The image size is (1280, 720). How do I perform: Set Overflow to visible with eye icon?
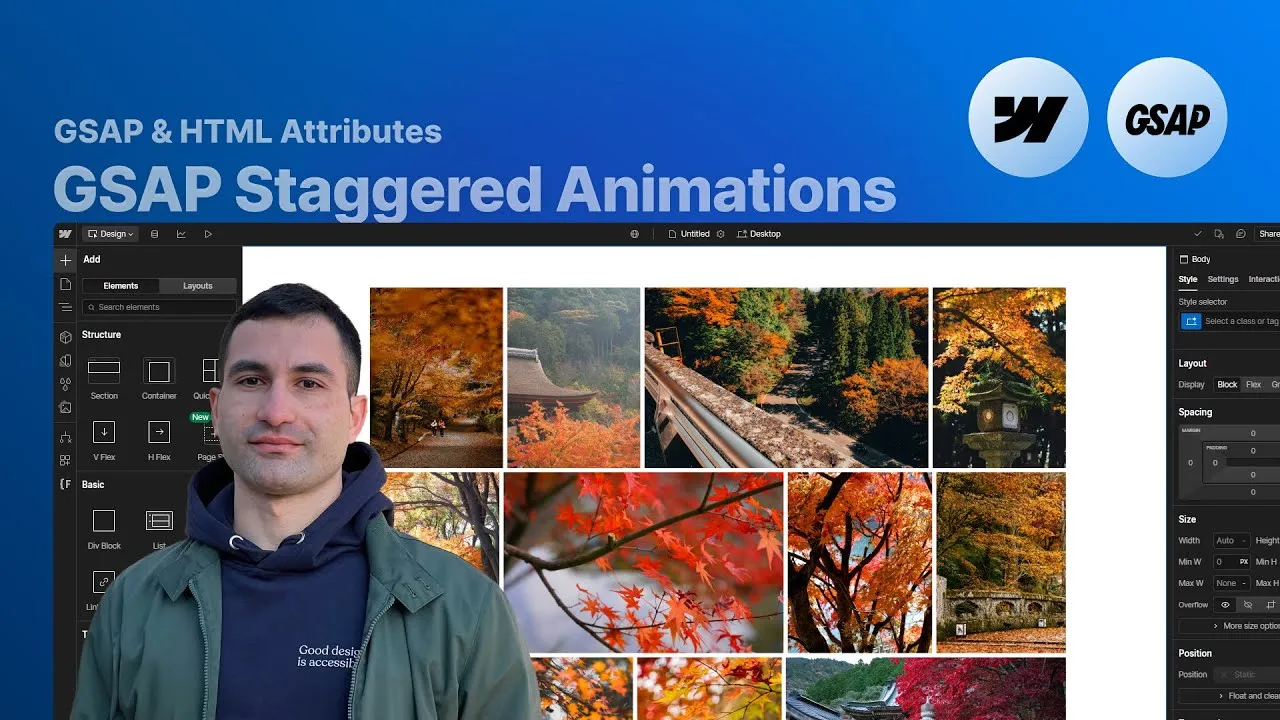coord(1224,605)
